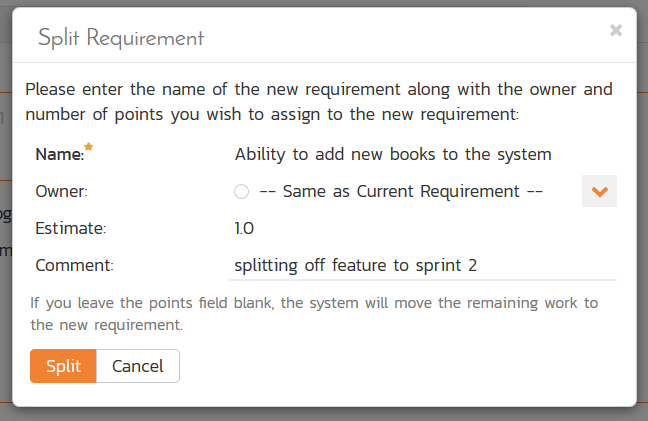Close the Split Requirement dialog
This screenshot has height=421, width=648.
click(616, 30)
